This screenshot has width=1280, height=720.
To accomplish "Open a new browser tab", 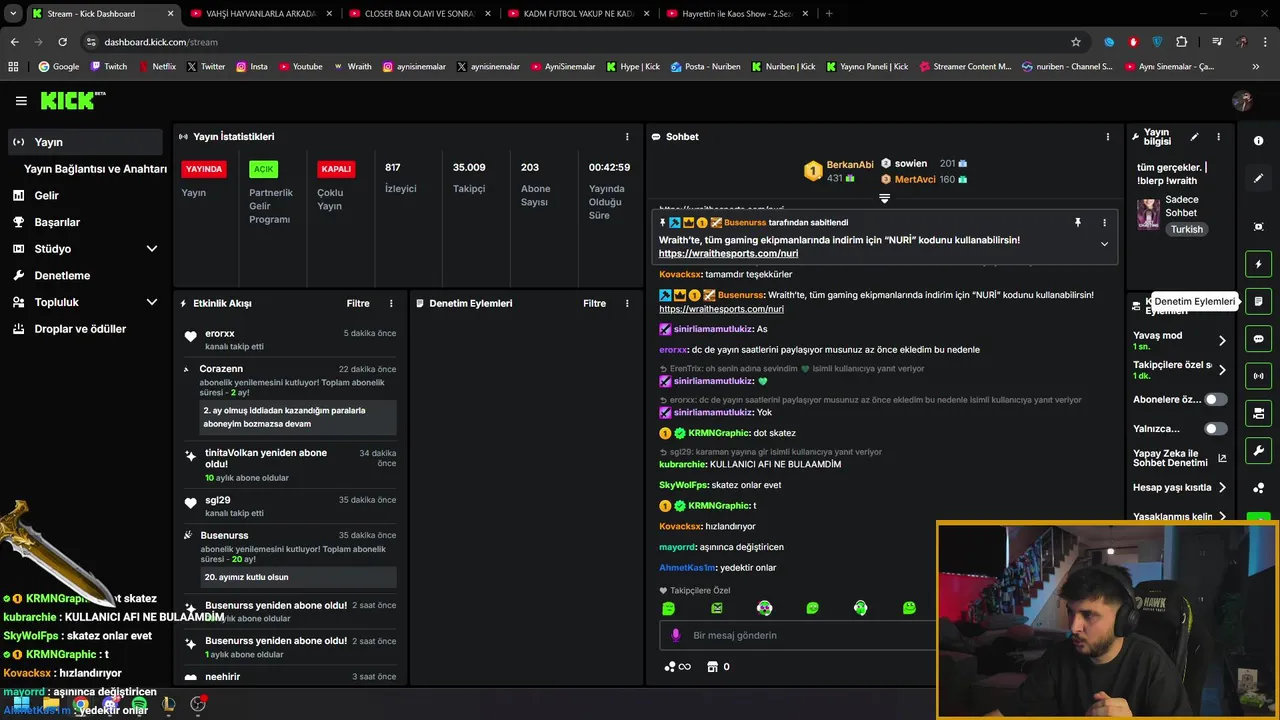I will (x=829, y=14).
